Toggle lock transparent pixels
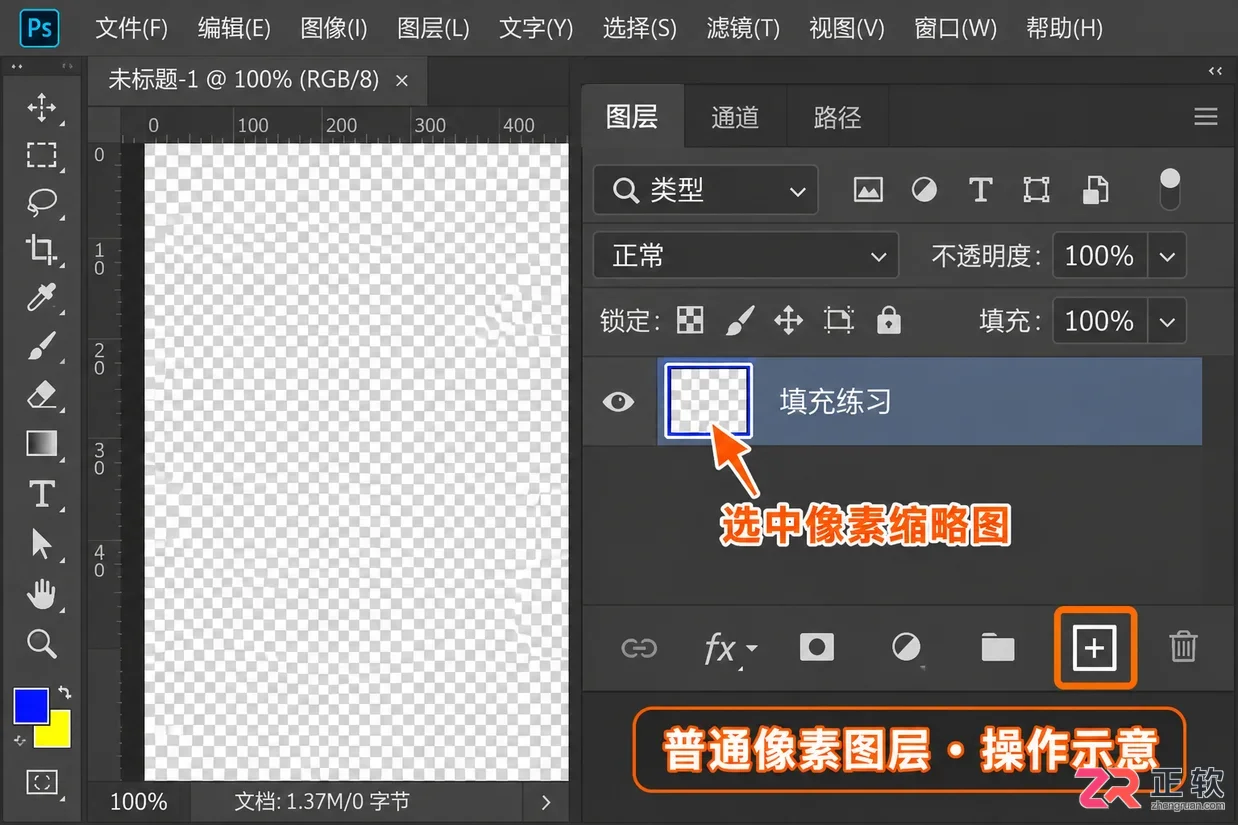The image size is (1238, 825). coord(690,320)
